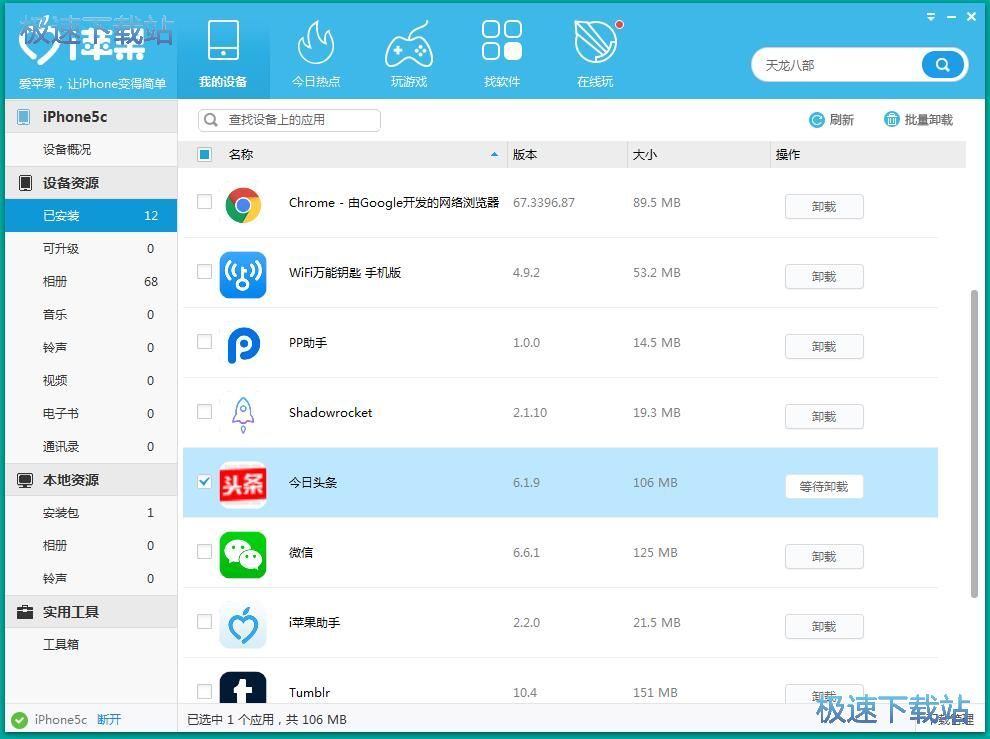The width and height of the screenshot is (990, 739).
Task: Open 铃声 under 设备资源
Action: point(91,347)
